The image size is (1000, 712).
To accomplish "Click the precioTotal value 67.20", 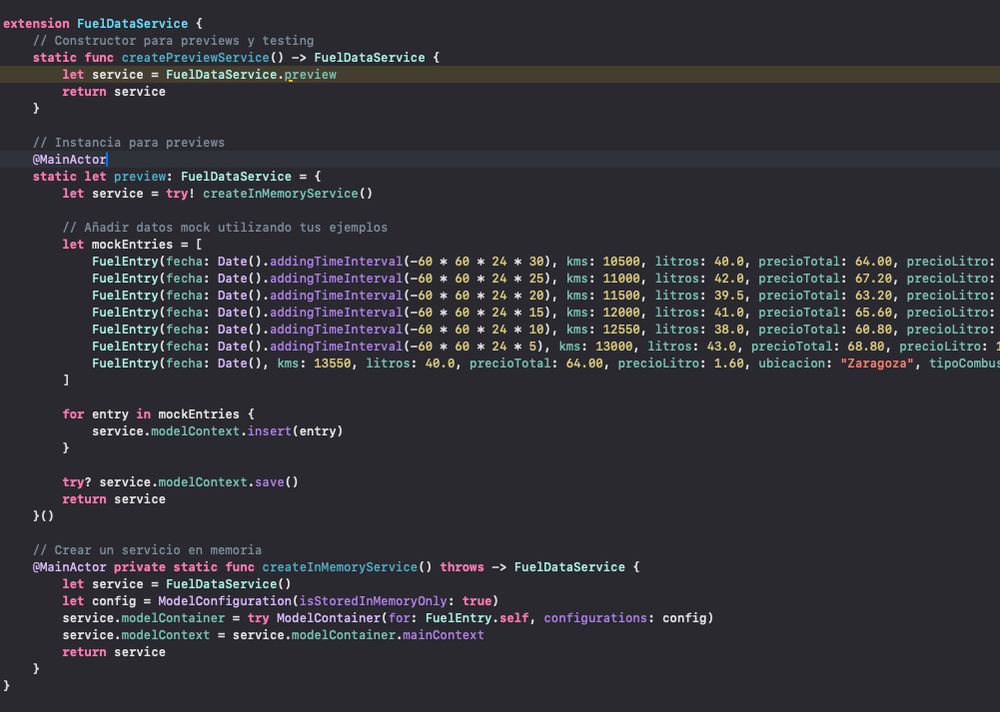I will pos(874,278).
